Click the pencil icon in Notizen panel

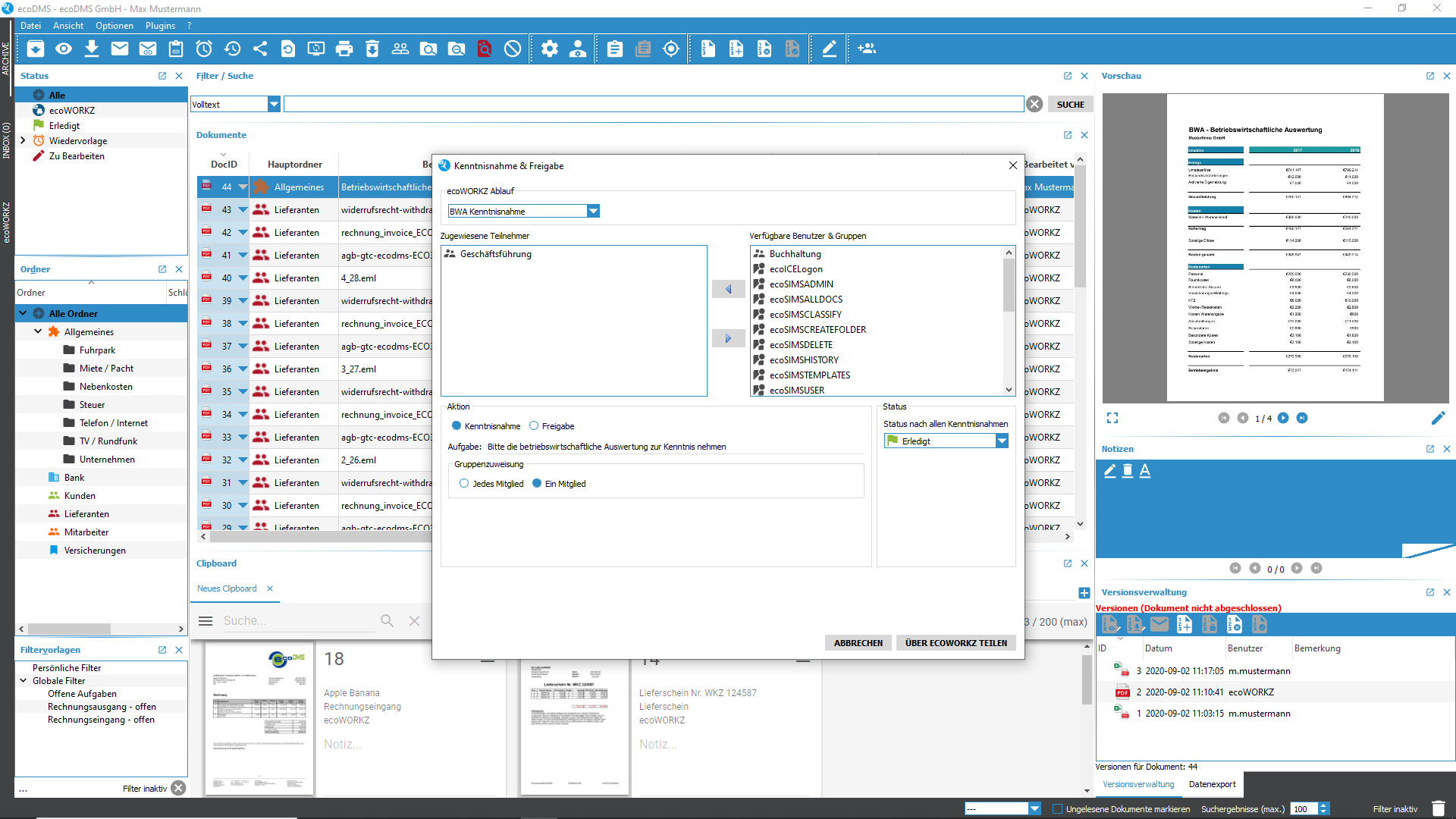[x=1110, y=471]
